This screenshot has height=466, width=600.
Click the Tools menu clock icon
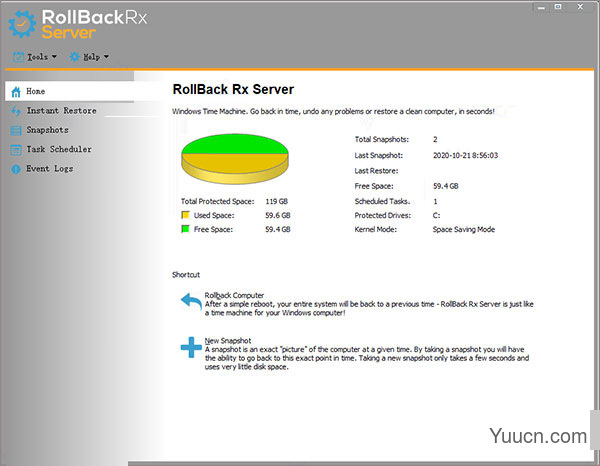[18, 57]
